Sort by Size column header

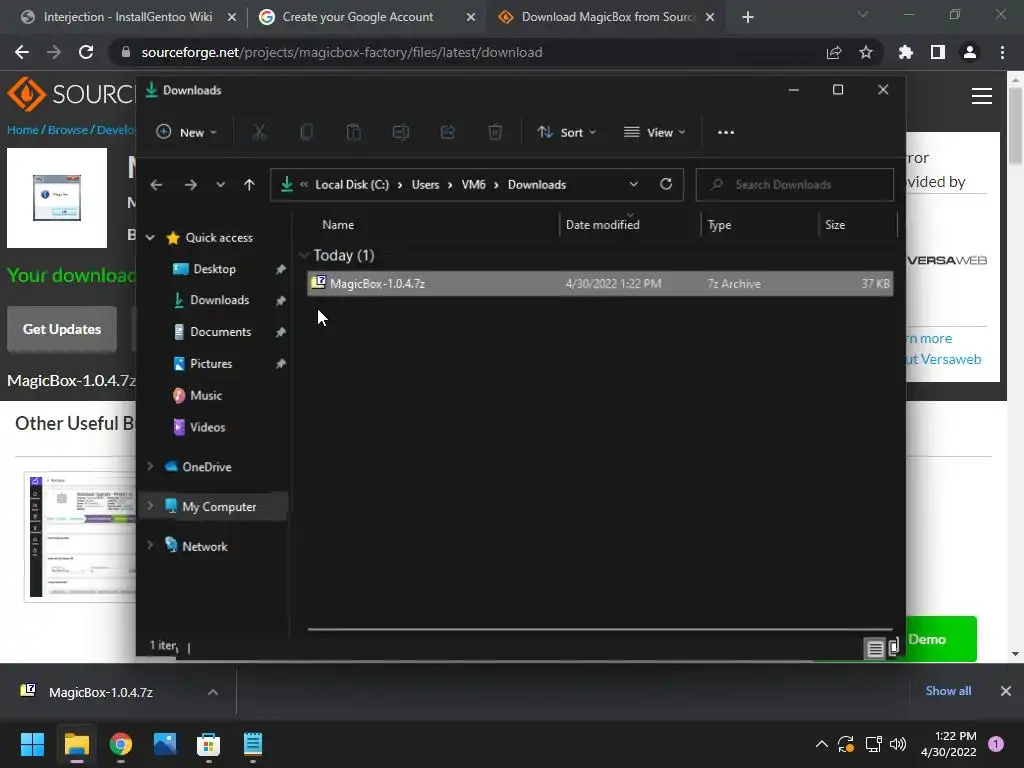[835, 225]
